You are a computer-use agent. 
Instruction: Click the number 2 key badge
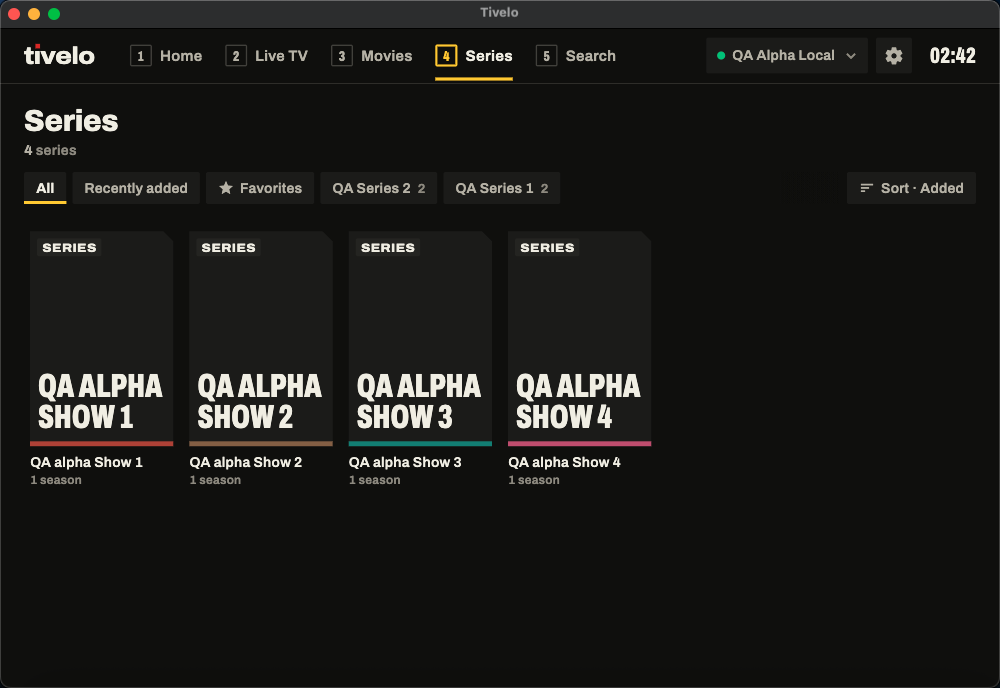(x=236, y=56)
